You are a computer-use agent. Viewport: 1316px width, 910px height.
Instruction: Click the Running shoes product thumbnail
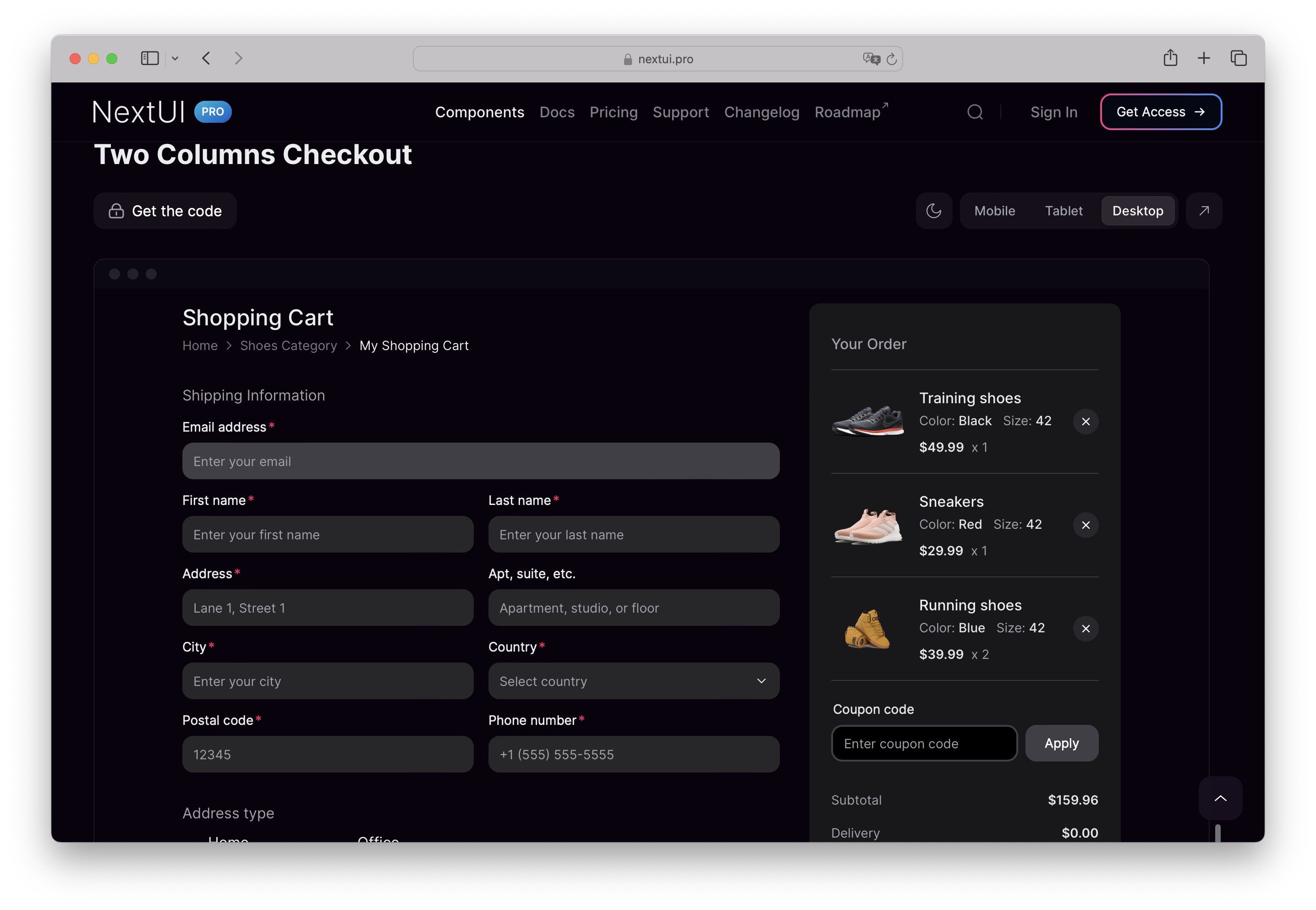tap(867, 629)
